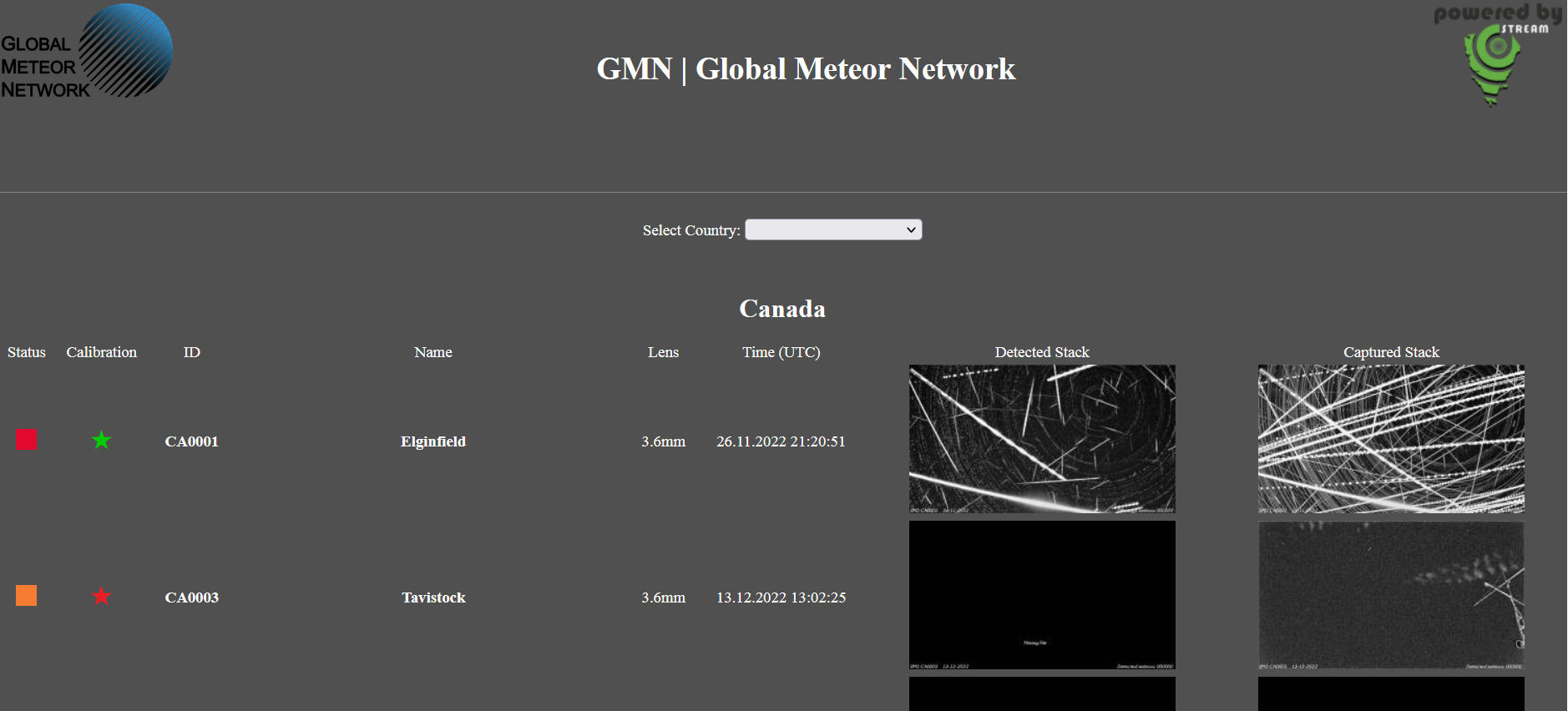Click the red calibration star for Tavistock
Image resolution: width=1568 pixels, height=711 pixels.
(x=102, y=596)
